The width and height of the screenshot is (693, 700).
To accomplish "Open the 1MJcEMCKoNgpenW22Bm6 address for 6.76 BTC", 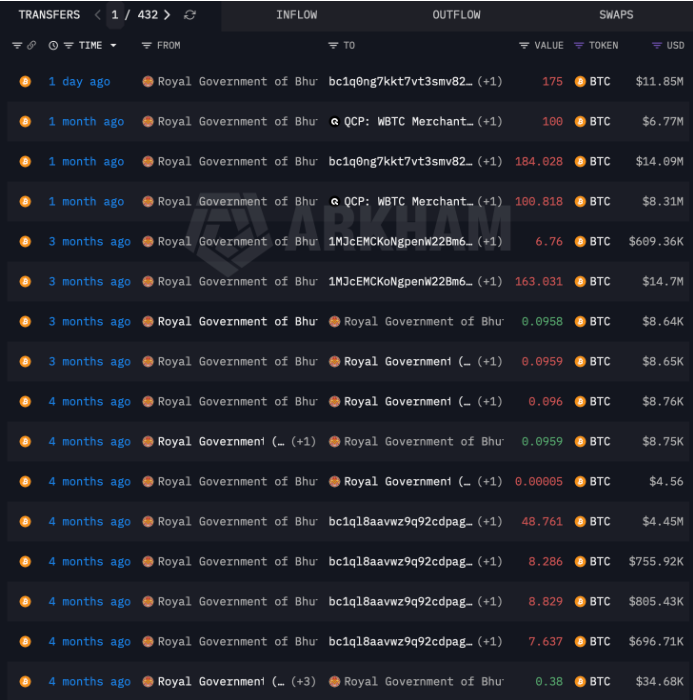I will (x=400, y=242).
